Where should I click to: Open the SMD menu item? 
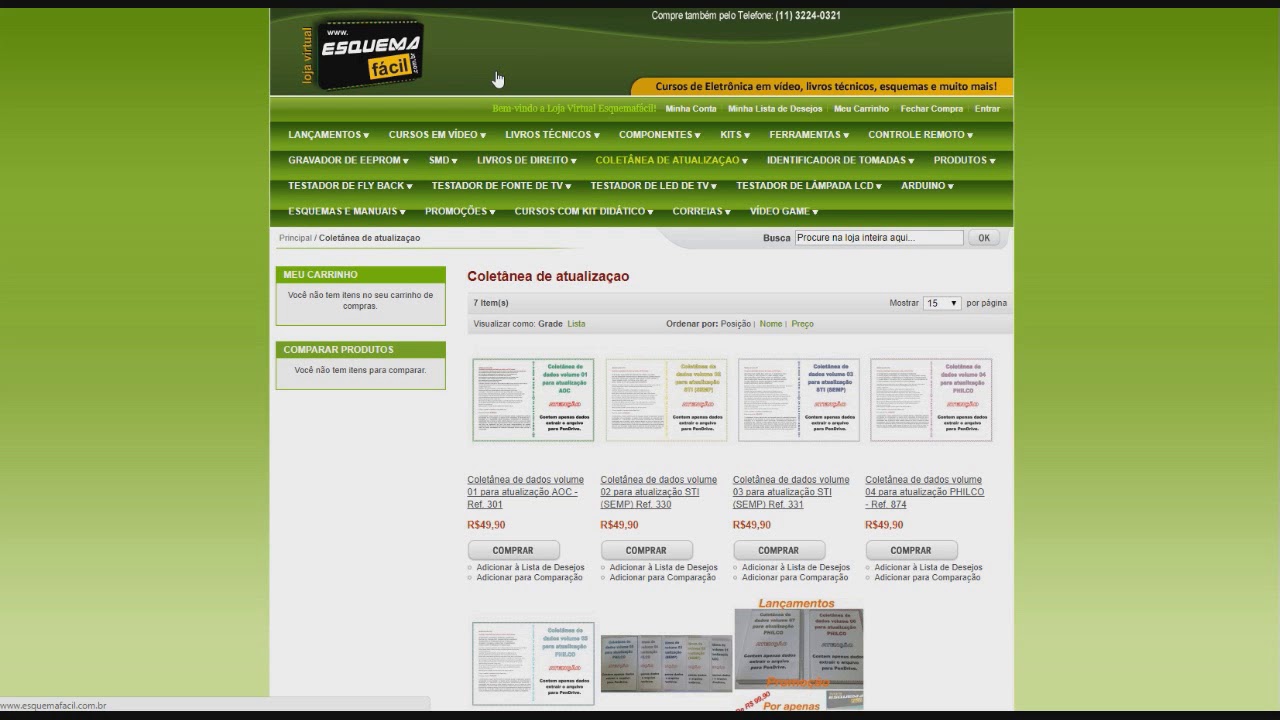click(443, 160)
